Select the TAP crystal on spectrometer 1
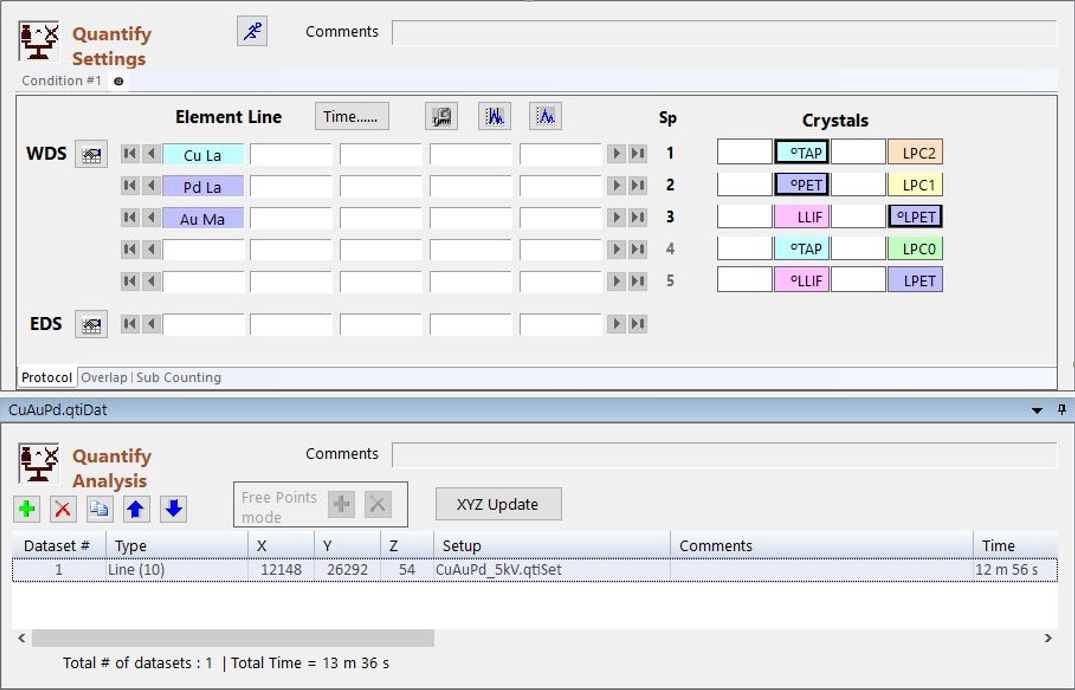The width and height of the screenshot is (1075, 690). tap(802, 153)
